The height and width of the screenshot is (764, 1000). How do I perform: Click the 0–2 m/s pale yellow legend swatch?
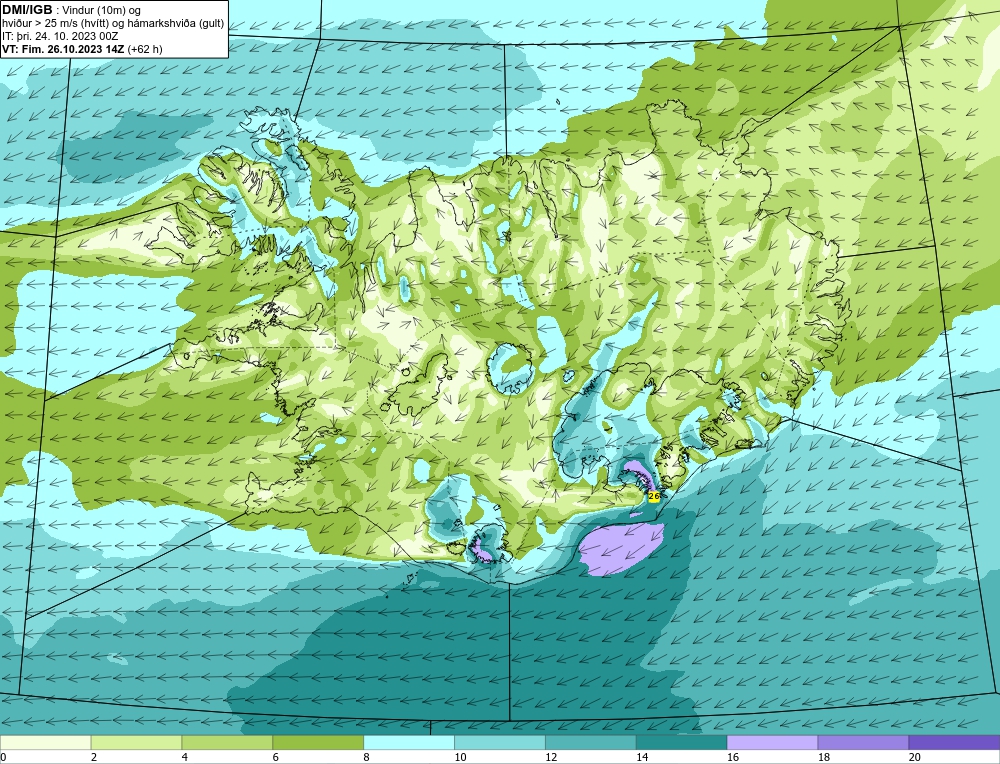click(x=45, y=742)
